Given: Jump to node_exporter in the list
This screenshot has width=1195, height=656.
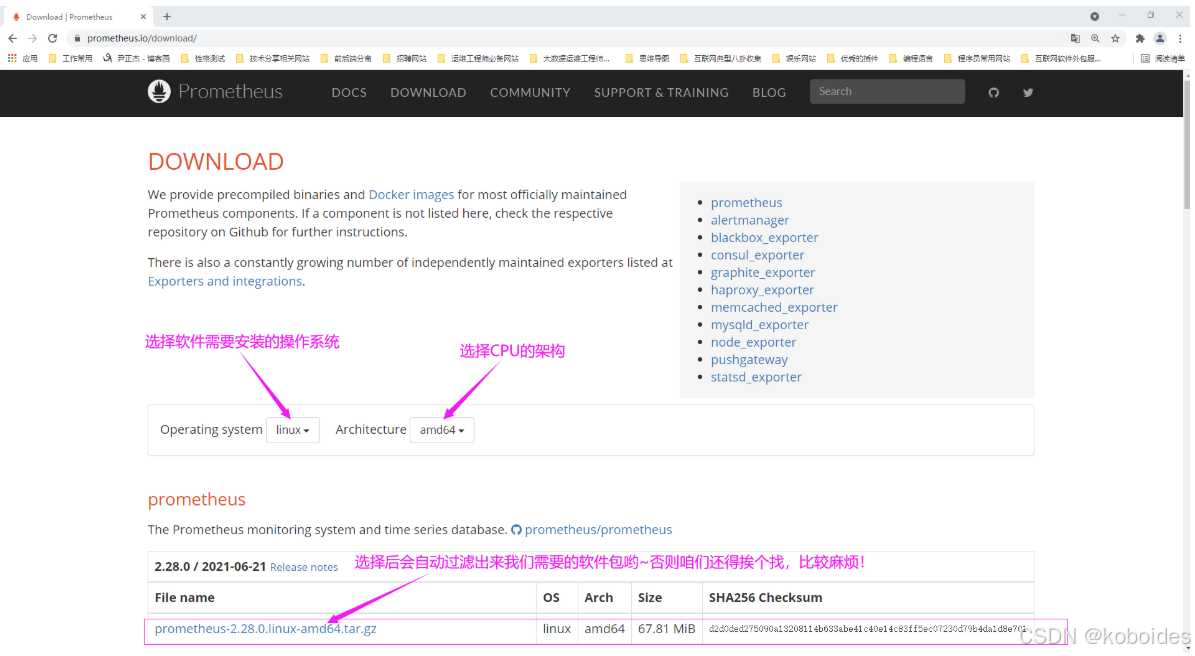Looking at the screenshot, I should (x=753, y=343).
